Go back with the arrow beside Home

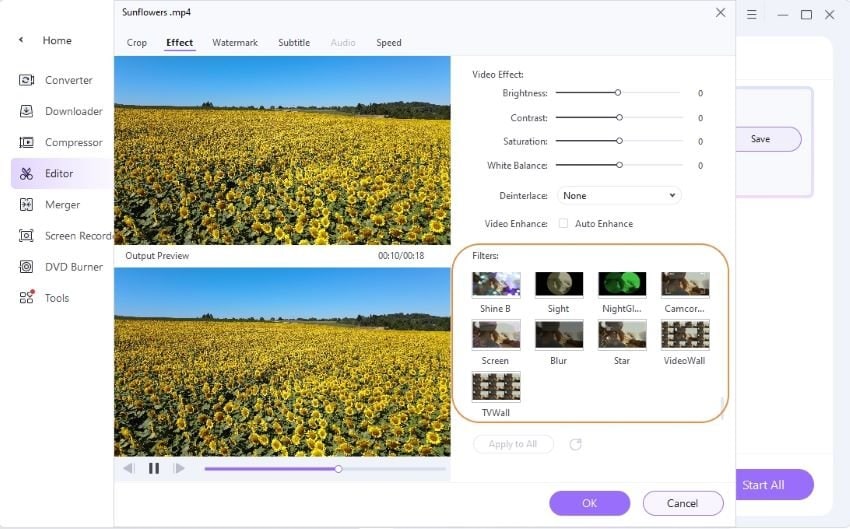point(21,40)
